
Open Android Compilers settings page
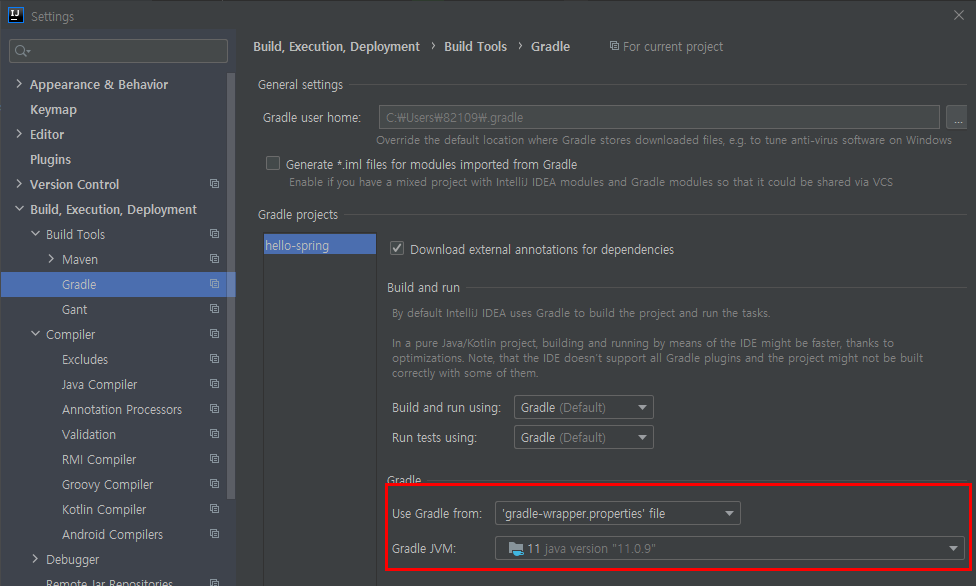(x=113, y=534)
